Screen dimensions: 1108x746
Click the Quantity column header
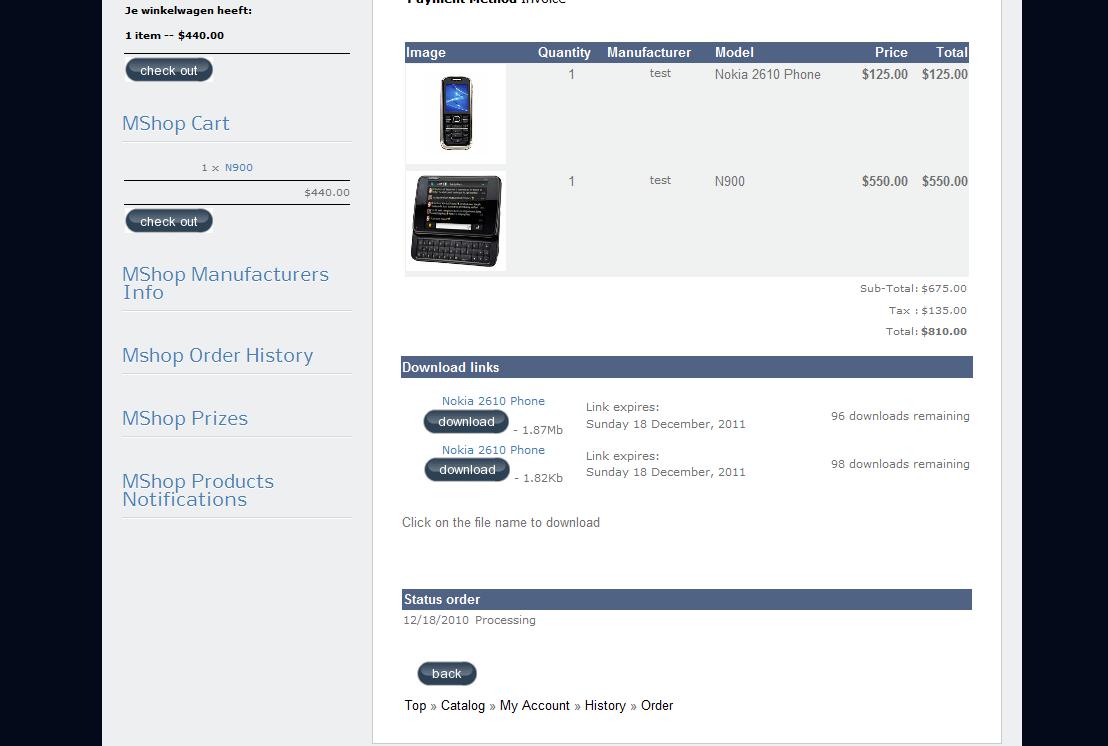pos(564,52)
